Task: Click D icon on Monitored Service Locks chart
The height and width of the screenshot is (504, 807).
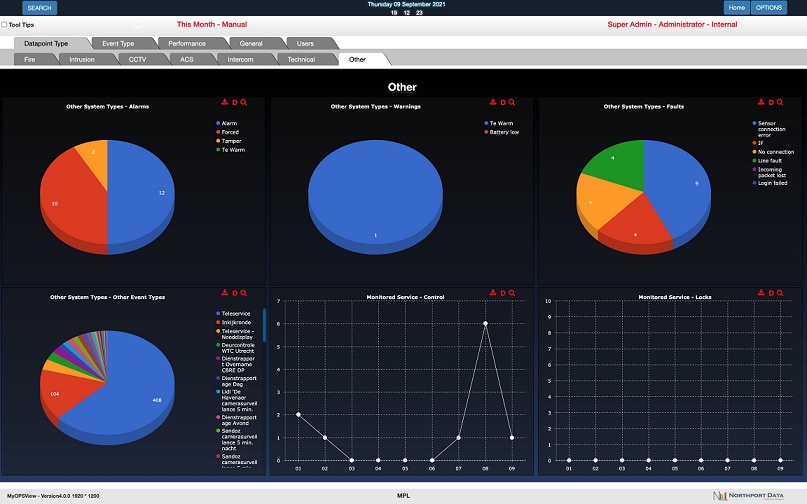Action: pos(772,293)
